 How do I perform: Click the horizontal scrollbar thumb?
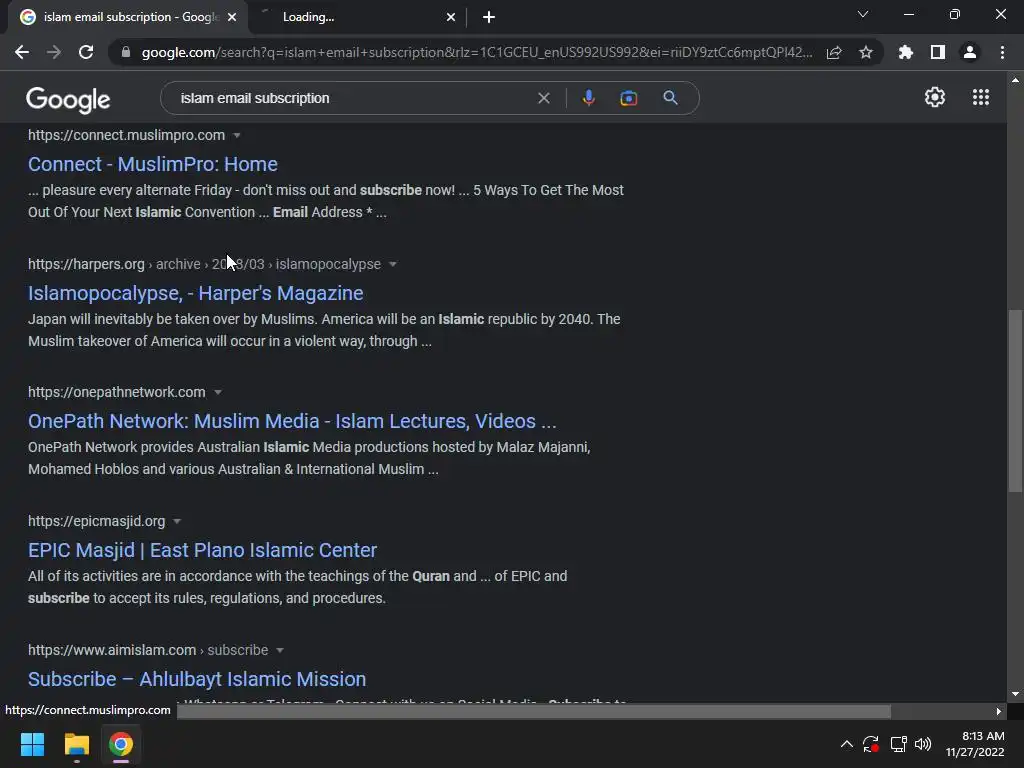(534, 711)
